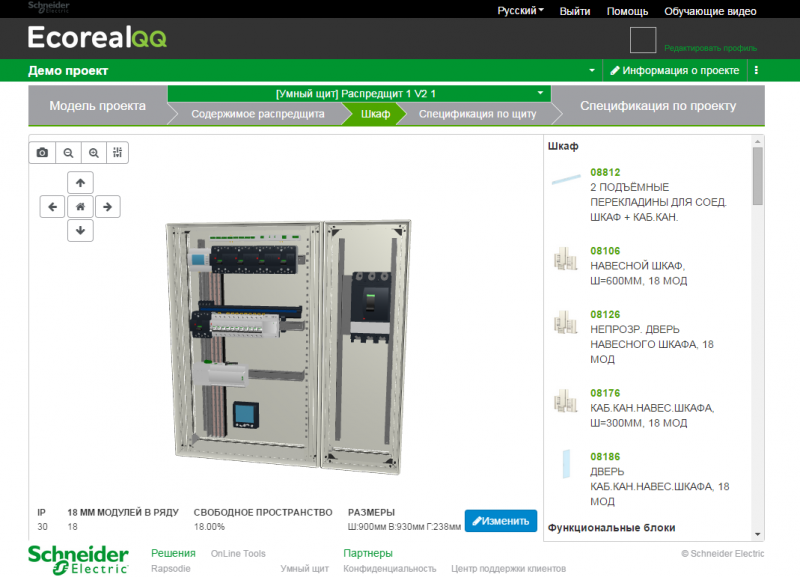Click the © Schneider Electric copyright text

(722, 554)
